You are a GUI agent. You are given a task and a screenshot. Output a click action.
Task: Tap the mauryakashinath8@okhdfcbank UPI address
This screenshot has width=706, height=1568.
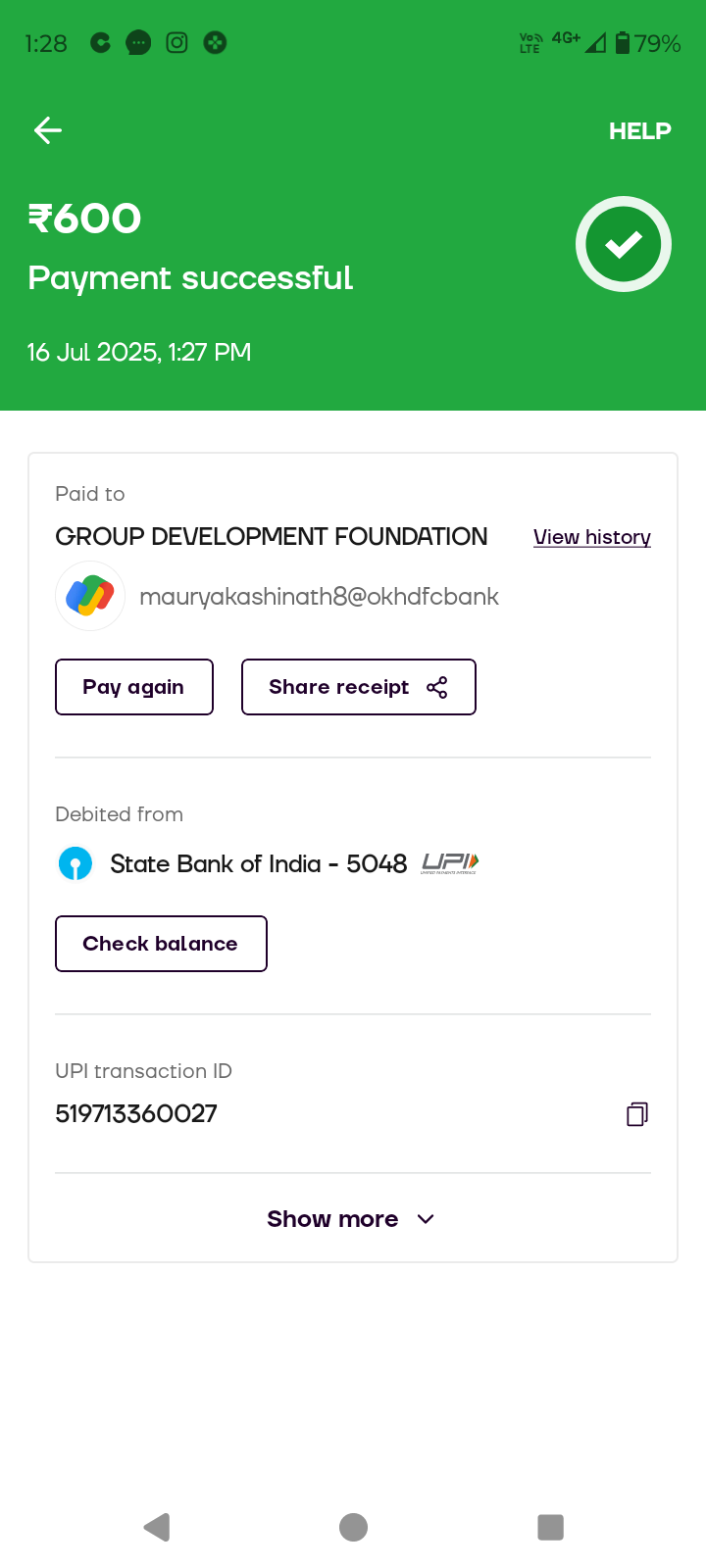coord(319,597)
